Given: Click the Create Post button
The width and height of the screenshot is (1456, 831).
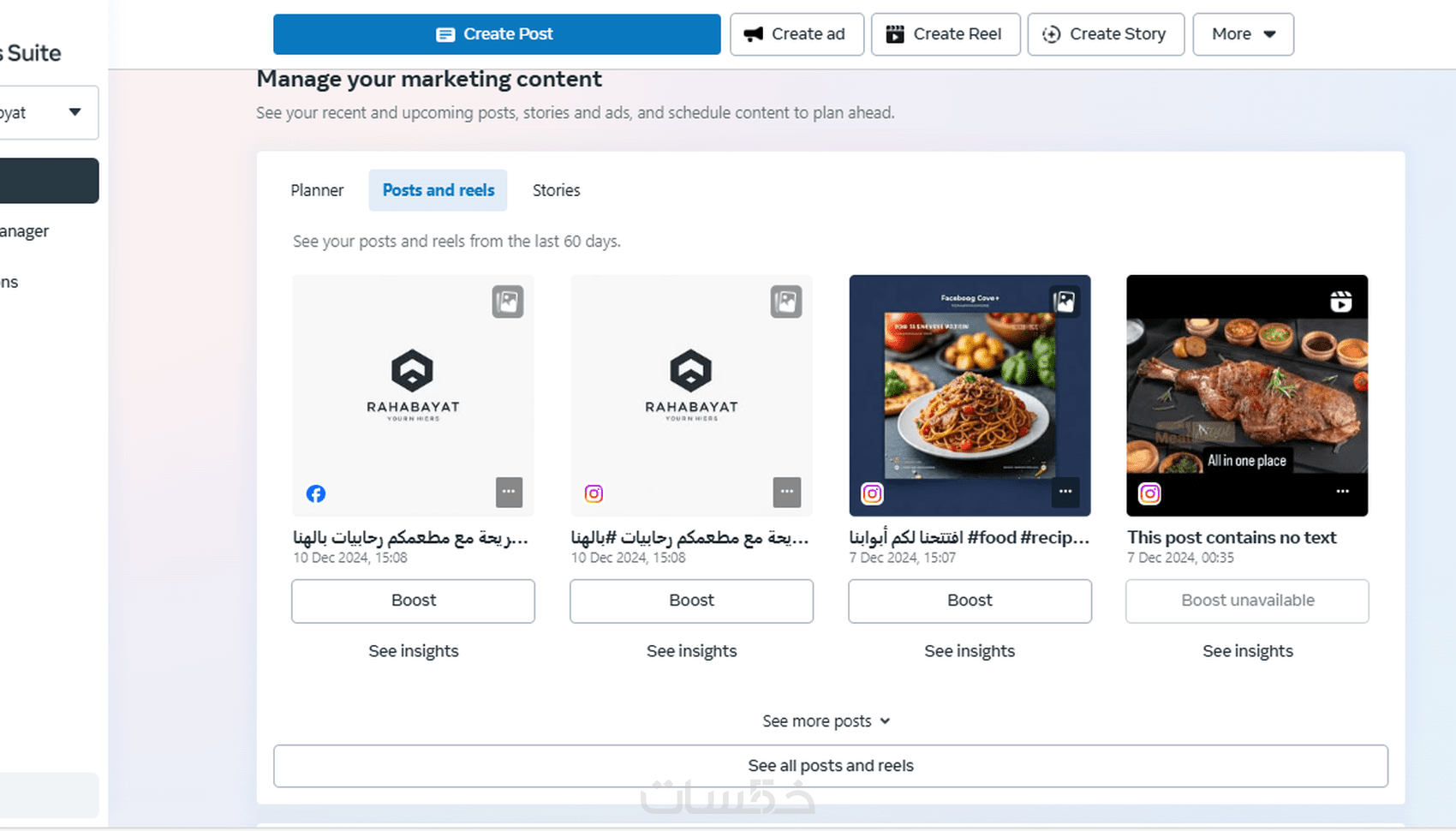Looking at the screenshot, I should point(497,34).
